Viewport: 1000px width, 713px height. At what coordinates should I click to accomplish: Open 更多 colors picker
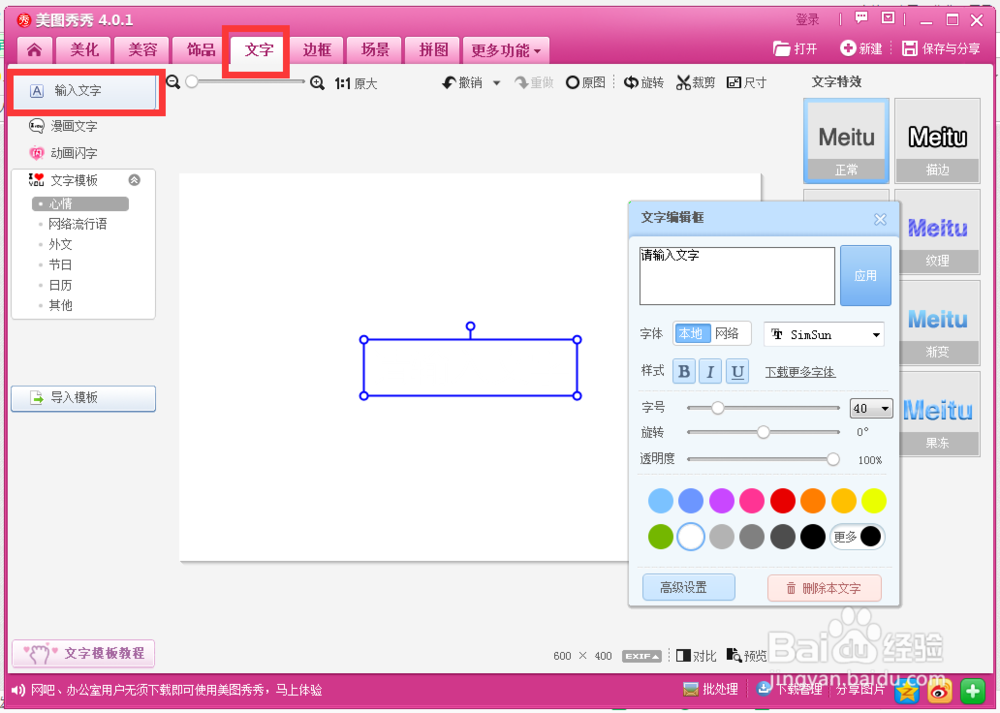(x=857, y=537)
